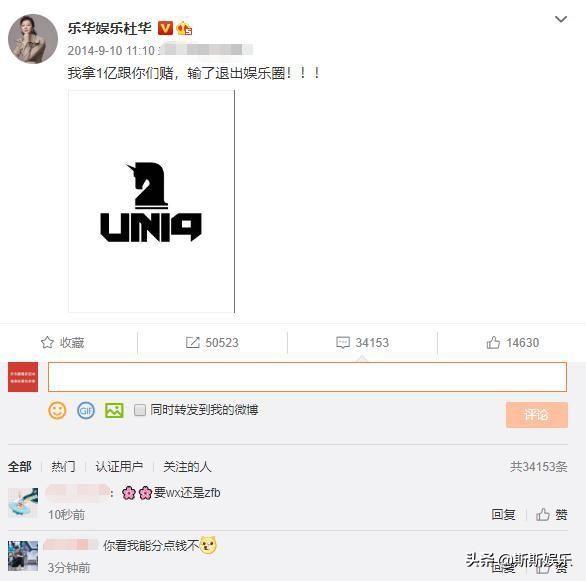Click the membership crown badge beside the name
The height and width of the screenshot is (581, 586).
click(184, 28)
